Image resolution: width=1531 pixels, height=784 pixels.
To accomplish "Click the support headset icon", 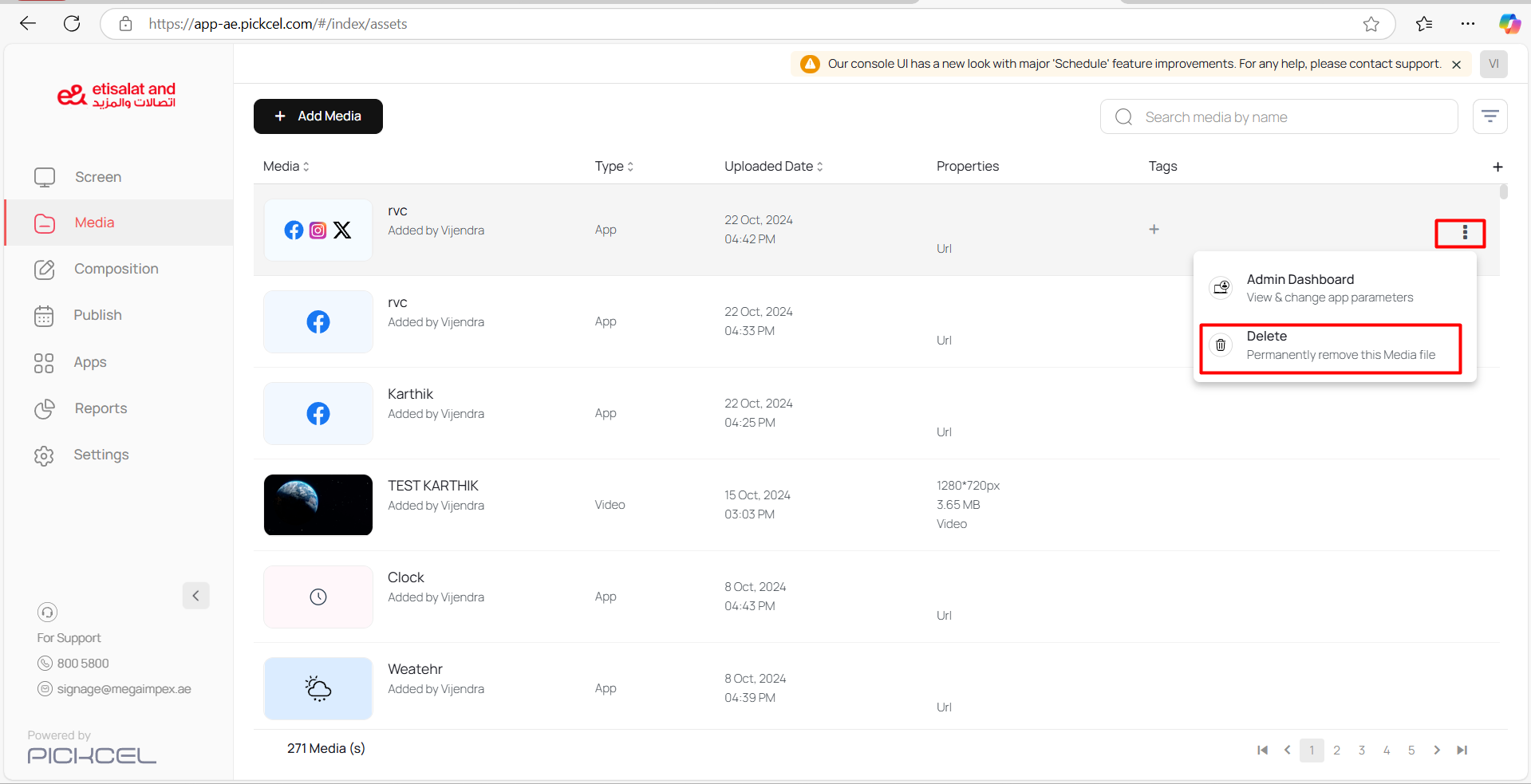I will (47, 613).
